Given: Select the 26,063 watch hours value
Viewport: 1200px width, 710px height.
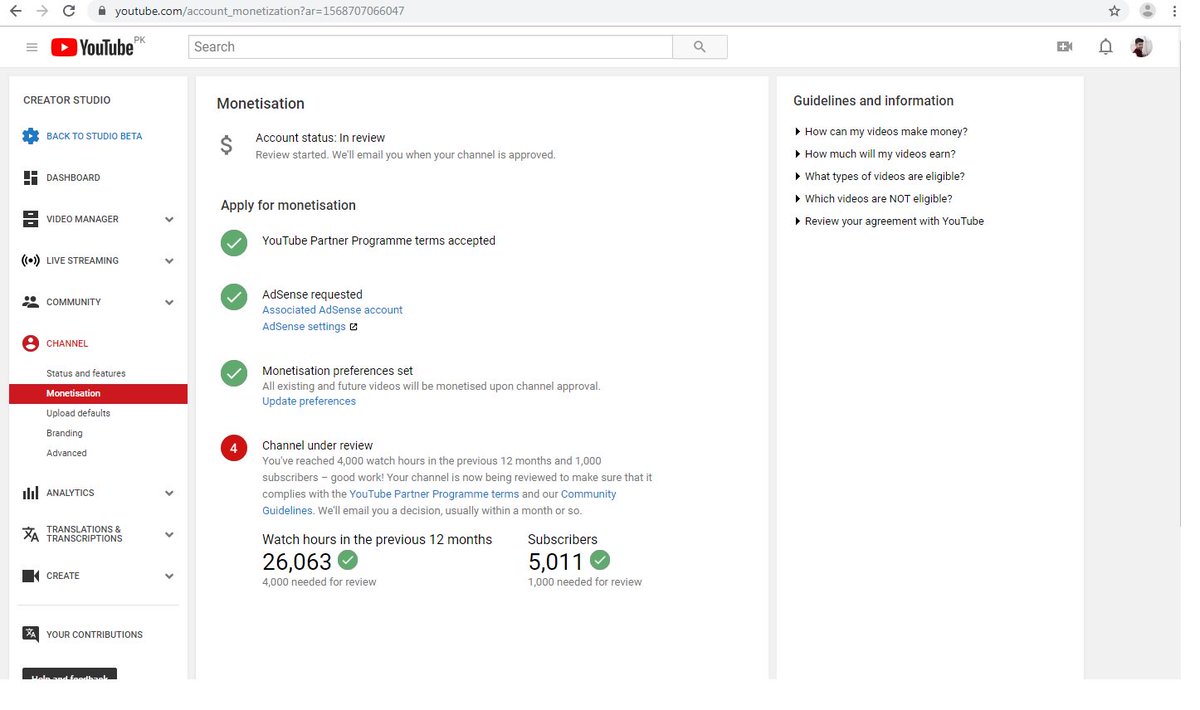Looking at the screenshot, I should (x=297, y=562).
